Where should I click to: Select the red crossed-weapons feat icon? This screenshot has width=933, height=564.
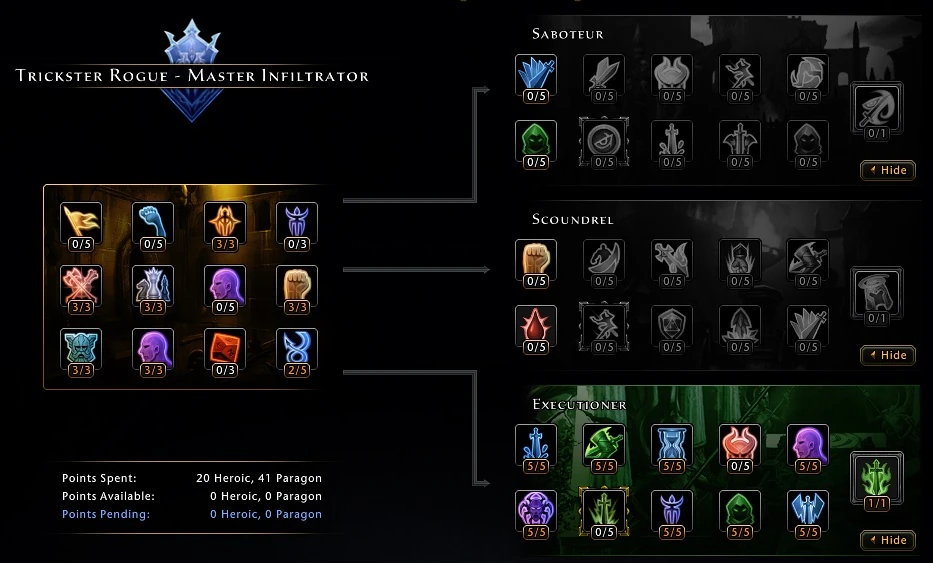81,290
